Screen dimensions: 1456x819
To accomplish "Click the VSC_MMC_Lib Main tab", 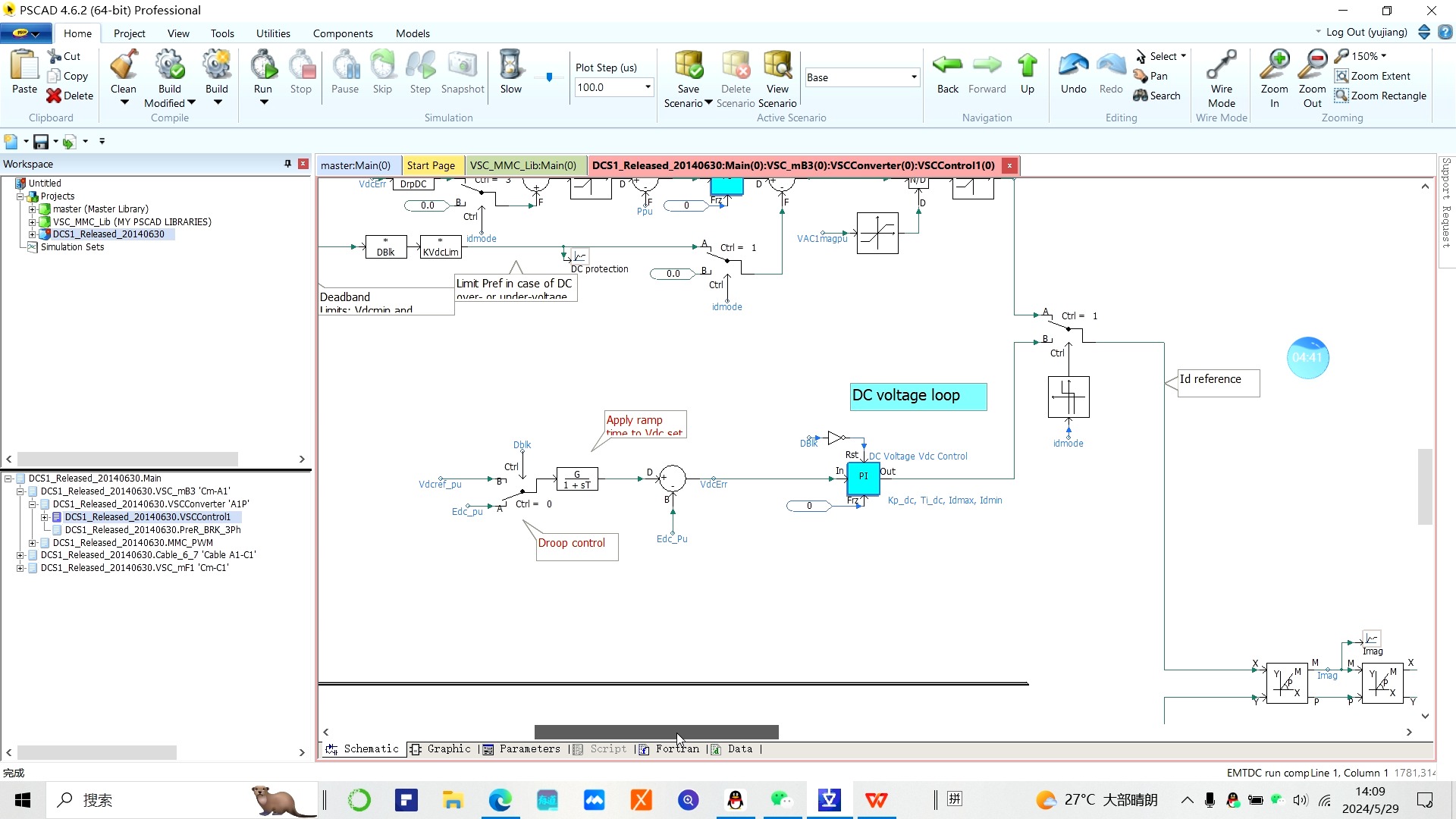I will click(x=523, y=165).
